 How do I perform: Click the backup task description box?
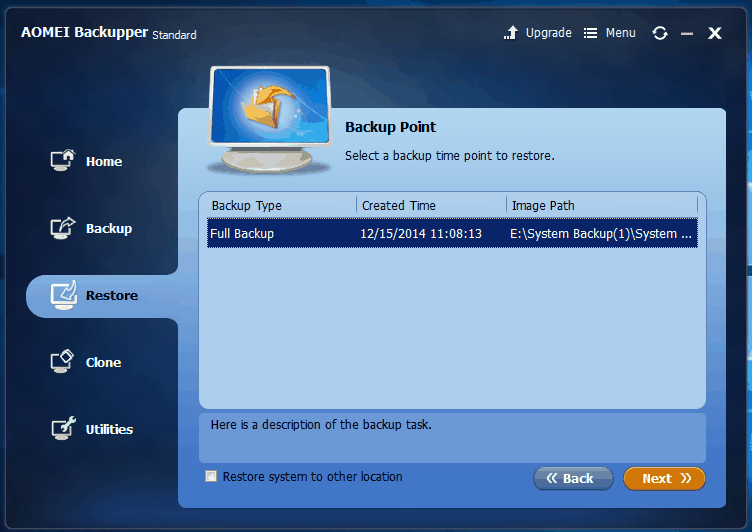(452, 437)
